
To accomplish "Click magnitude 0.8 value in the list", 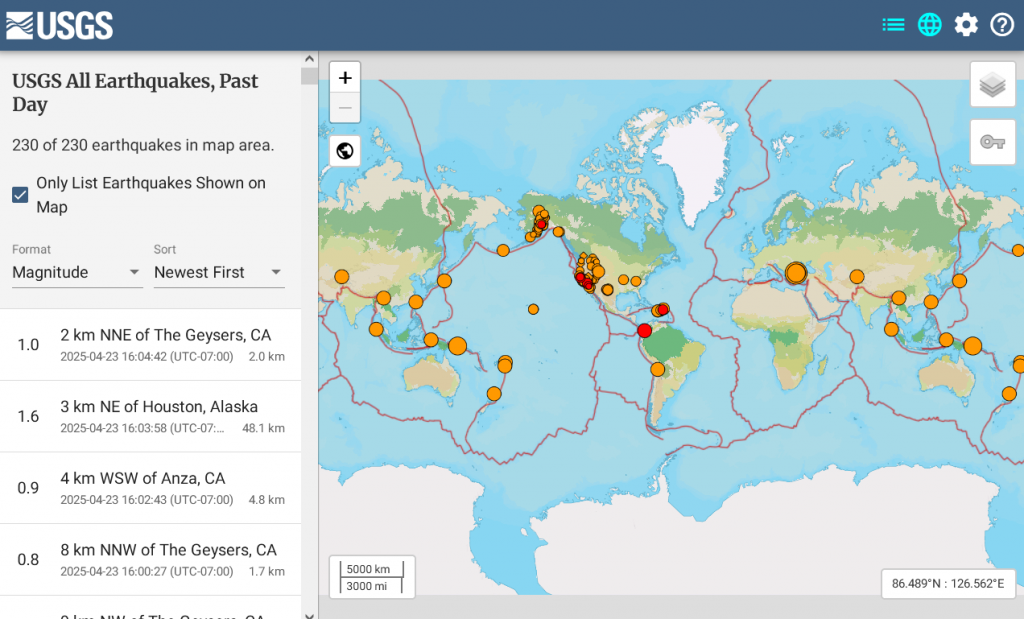I will coord(28,560).
